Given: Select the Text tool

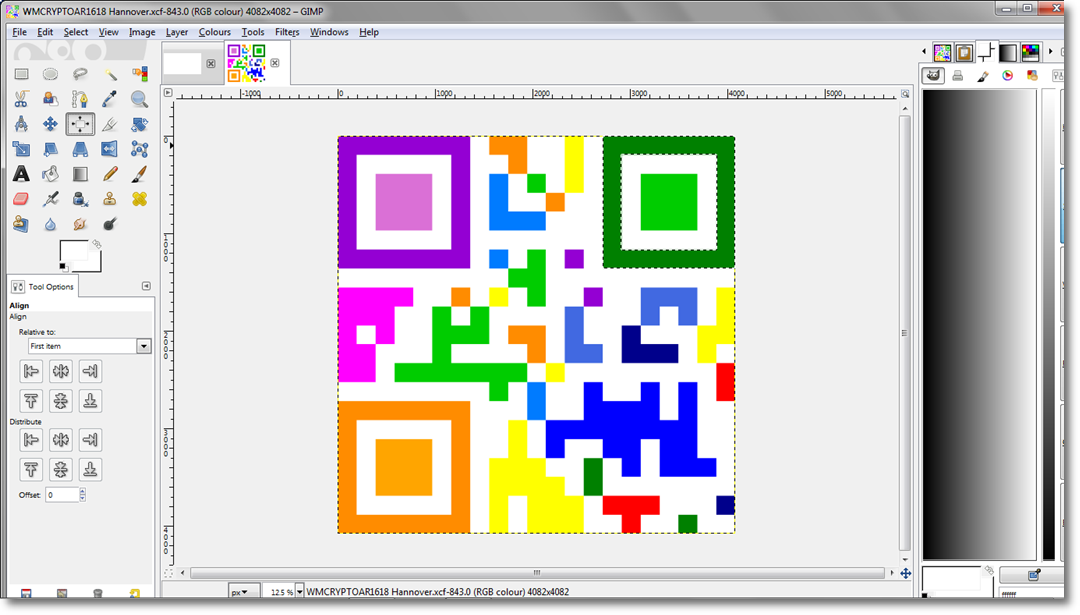Looking at the screenshot, I should tap(21, 174).
